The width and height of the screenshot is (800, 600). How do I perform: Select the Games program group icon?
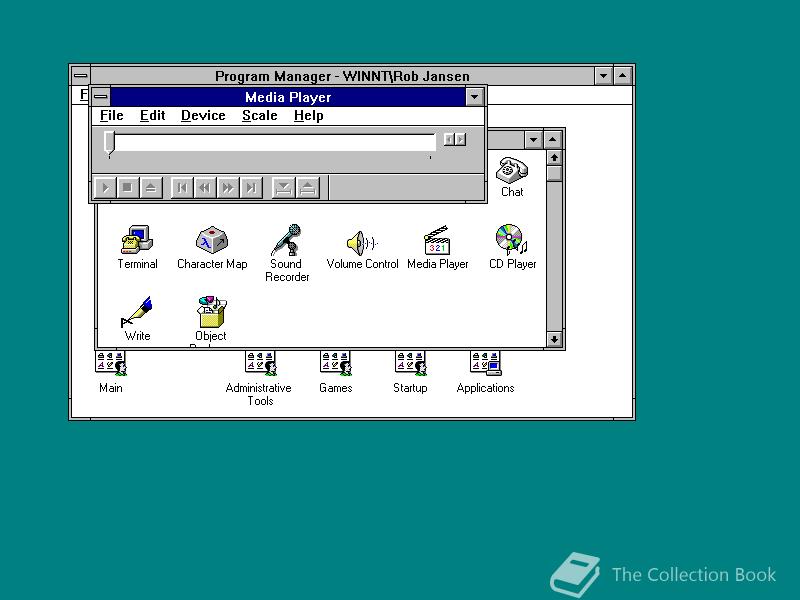[335, 363]
